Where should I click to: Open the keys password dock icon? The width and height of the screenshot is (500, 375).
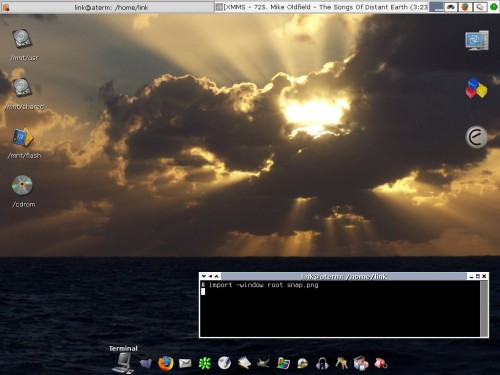tap(342, 362)
